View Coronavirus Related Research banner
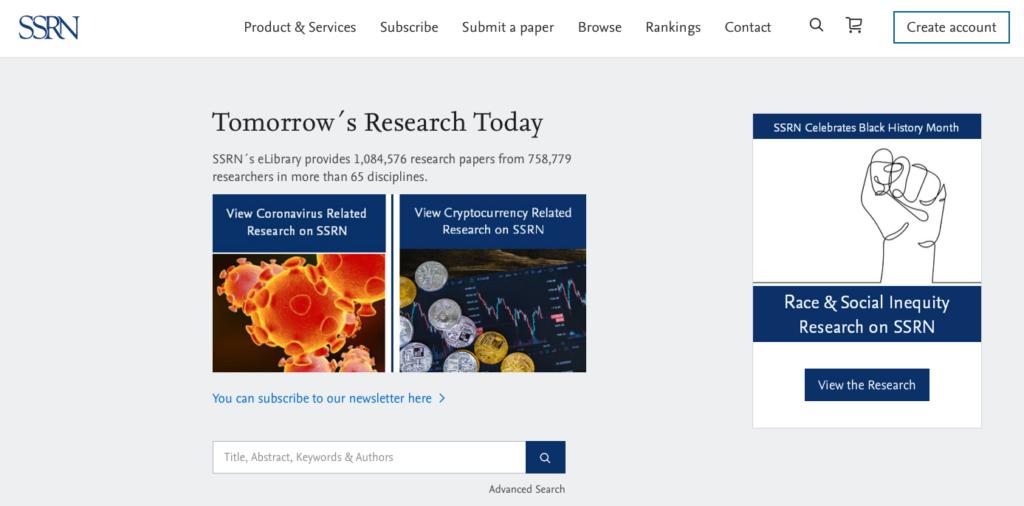This screenshot has width=1024, height=506. (299, 223)
